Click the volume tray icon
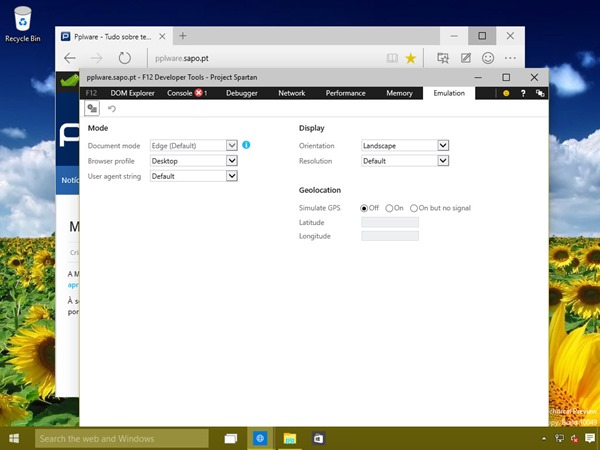This screenshot has height=450, width=600. pos(574,439)
